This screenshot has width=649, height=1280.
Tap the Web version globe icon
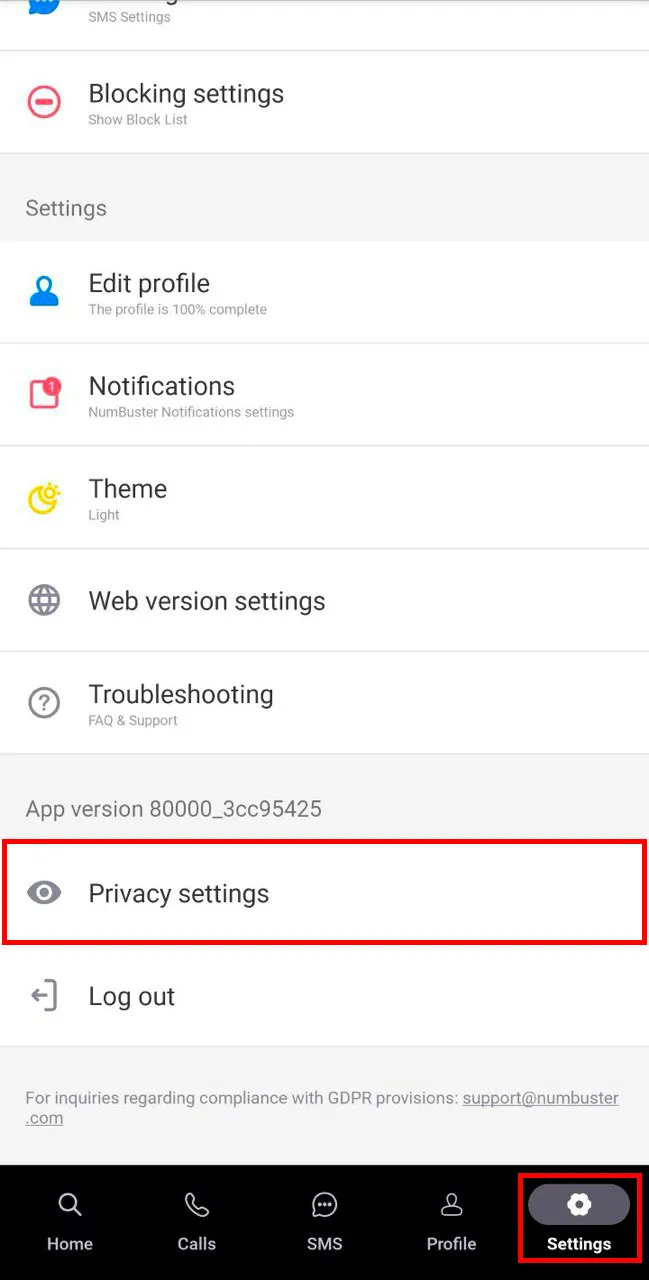click(44, 600)
